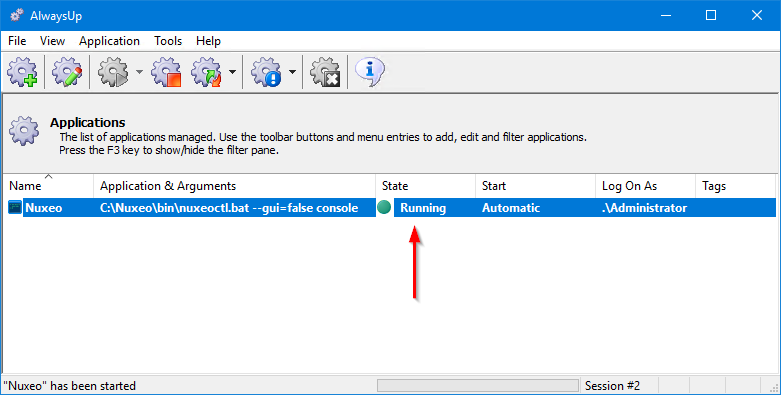Viewport: 781px width, 395px height.
Task: Minimize the AlwaysUp window
Action: (x=666, y=15)
